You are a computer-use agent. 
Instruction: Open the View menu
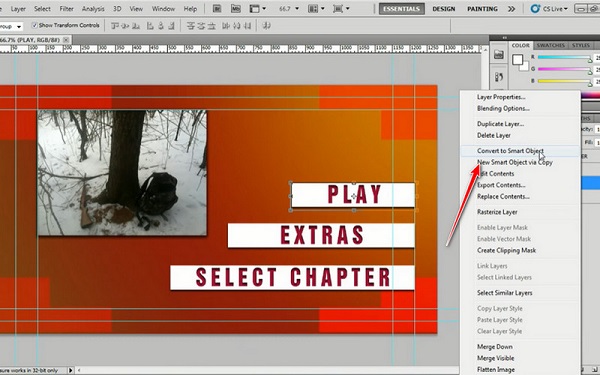[x=136, y=8]
